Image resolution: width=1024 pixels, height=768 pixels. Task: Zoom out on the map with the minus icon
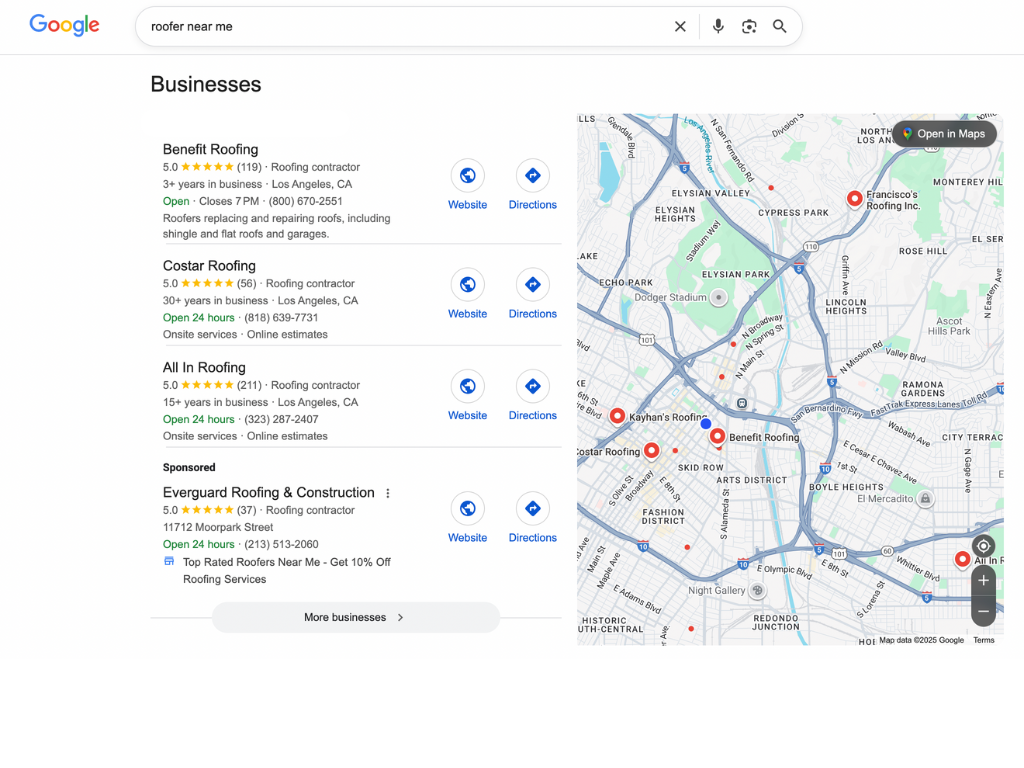pos(983,611)
